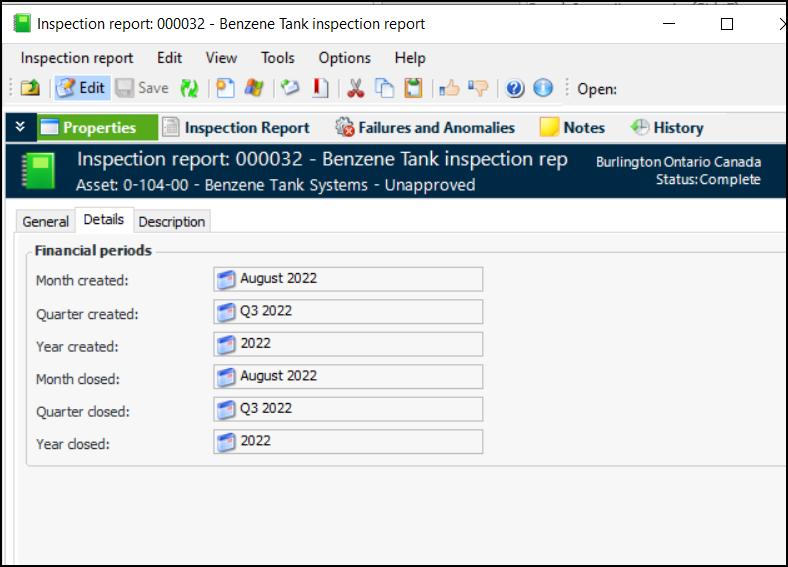Click the Quarter closed field

pos(348,409)
